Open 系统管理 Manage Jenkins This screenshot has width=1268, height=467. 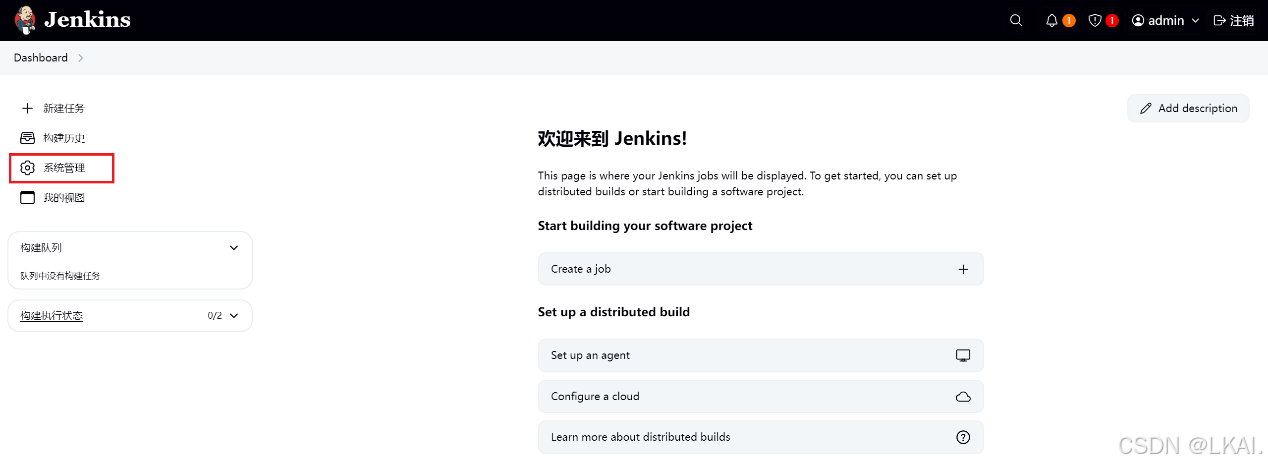(x=63, y=168)
